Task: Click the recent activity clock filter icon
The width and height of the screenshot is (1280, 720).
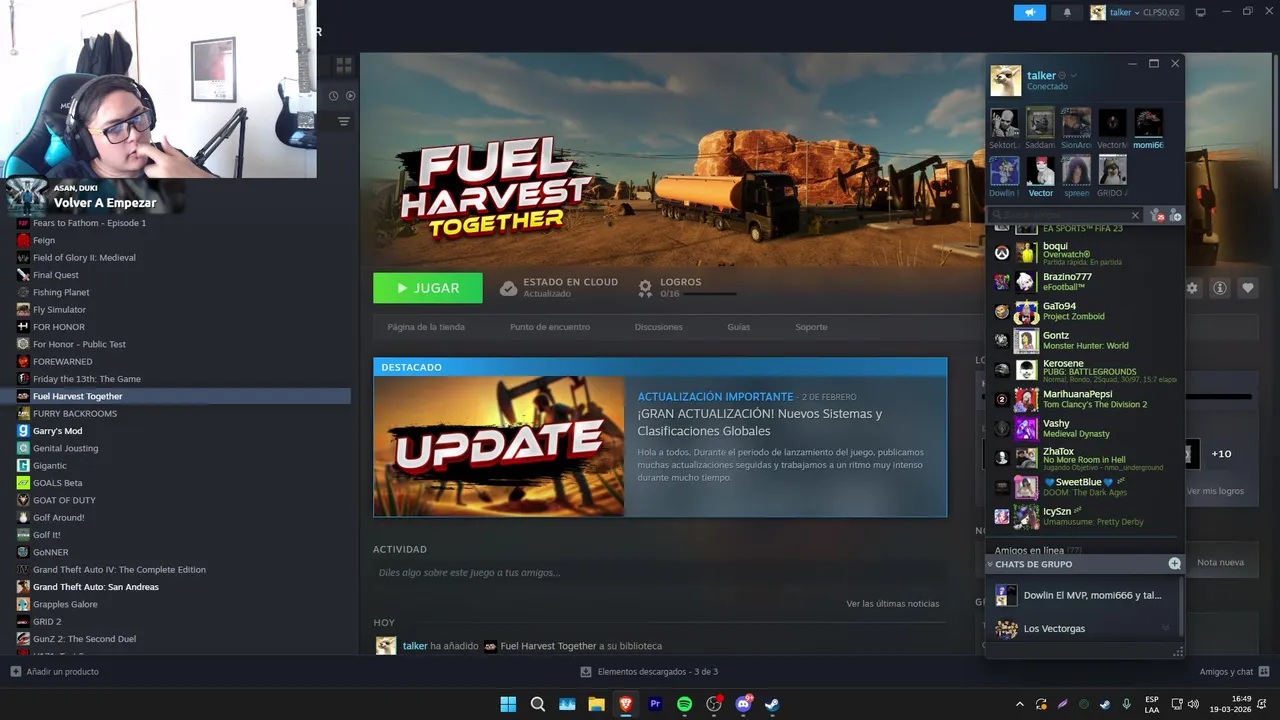Action: (x=334, y=96)
